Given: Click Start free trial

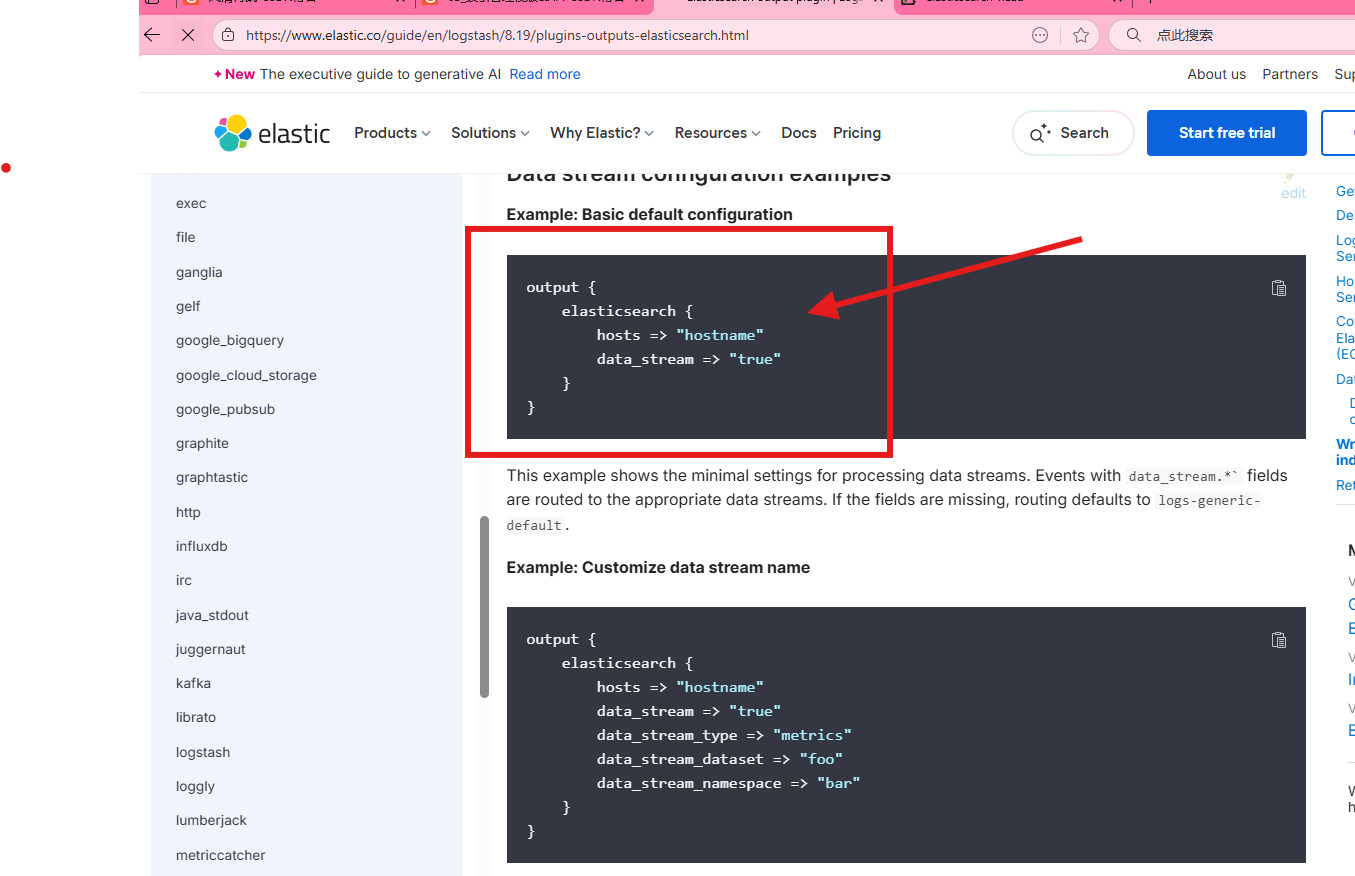Looking at the screenshot, I should [x=1227, y=133].
